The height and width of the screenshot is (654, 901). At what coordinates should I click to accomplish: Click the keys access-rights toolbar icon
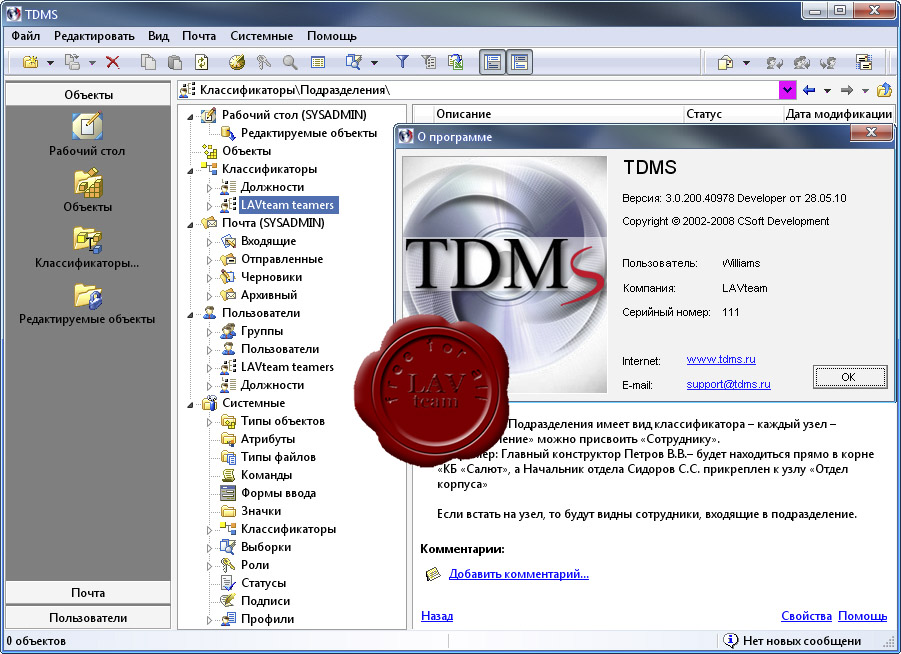pos(264,62)
